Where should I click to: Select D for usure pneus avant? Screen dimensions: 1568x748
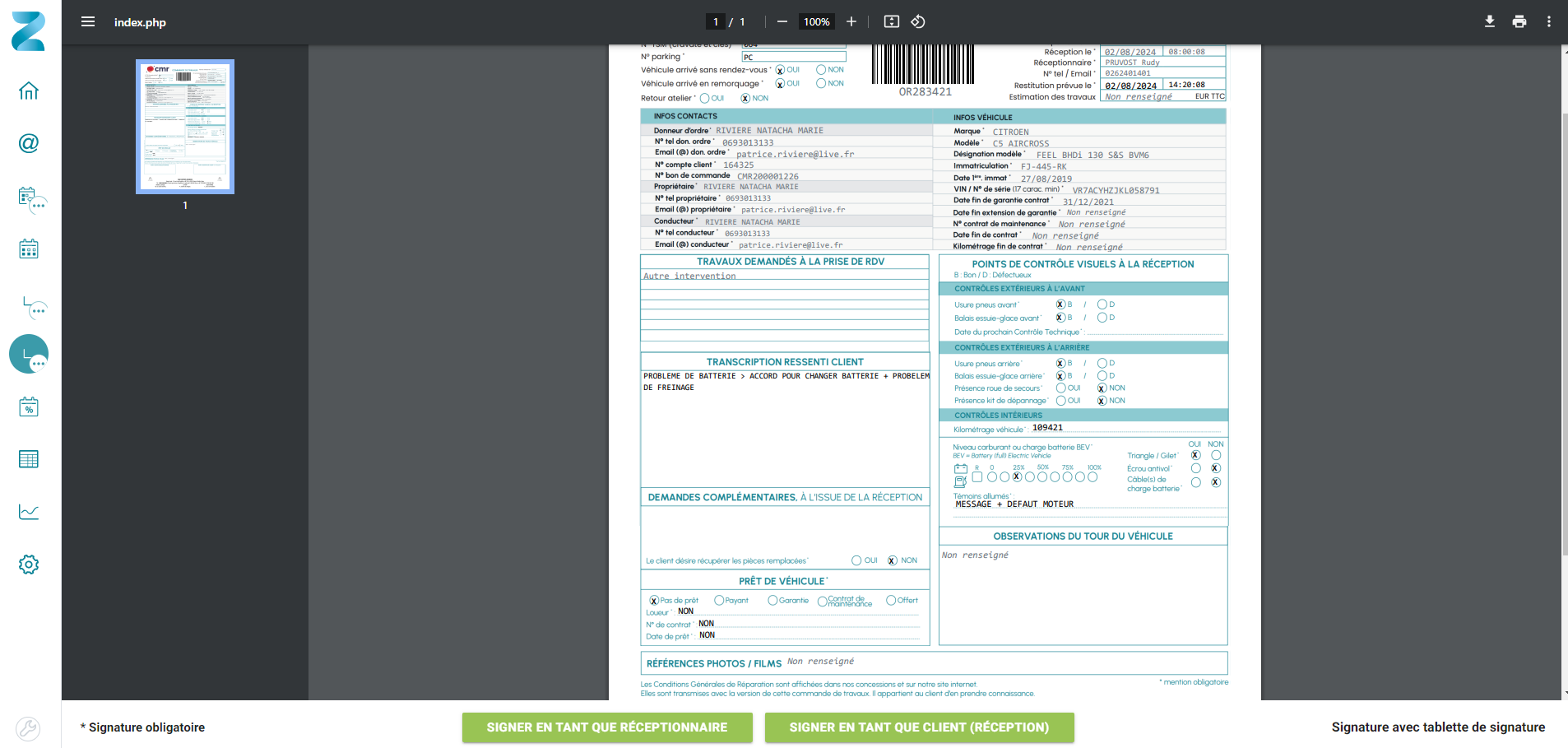tap(1102, 304)
